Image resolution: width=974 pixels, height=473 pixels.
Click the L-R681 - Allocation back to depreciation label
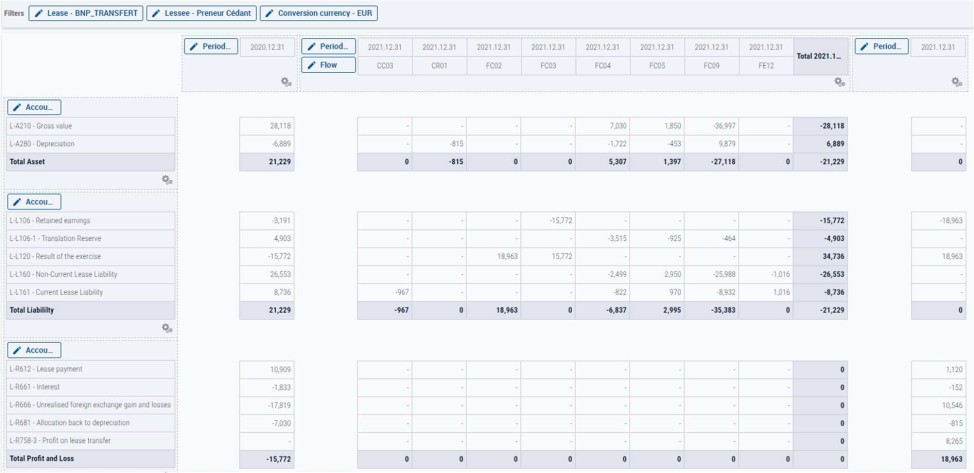tap(91, 423)
